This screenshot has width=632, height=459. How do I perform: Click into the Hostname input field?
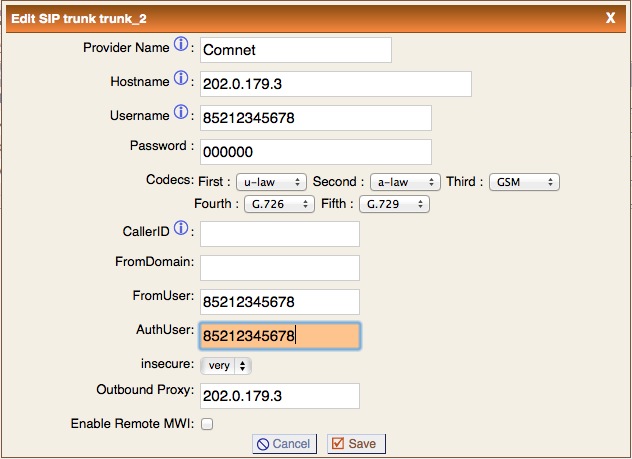click(x=335, y=84)
